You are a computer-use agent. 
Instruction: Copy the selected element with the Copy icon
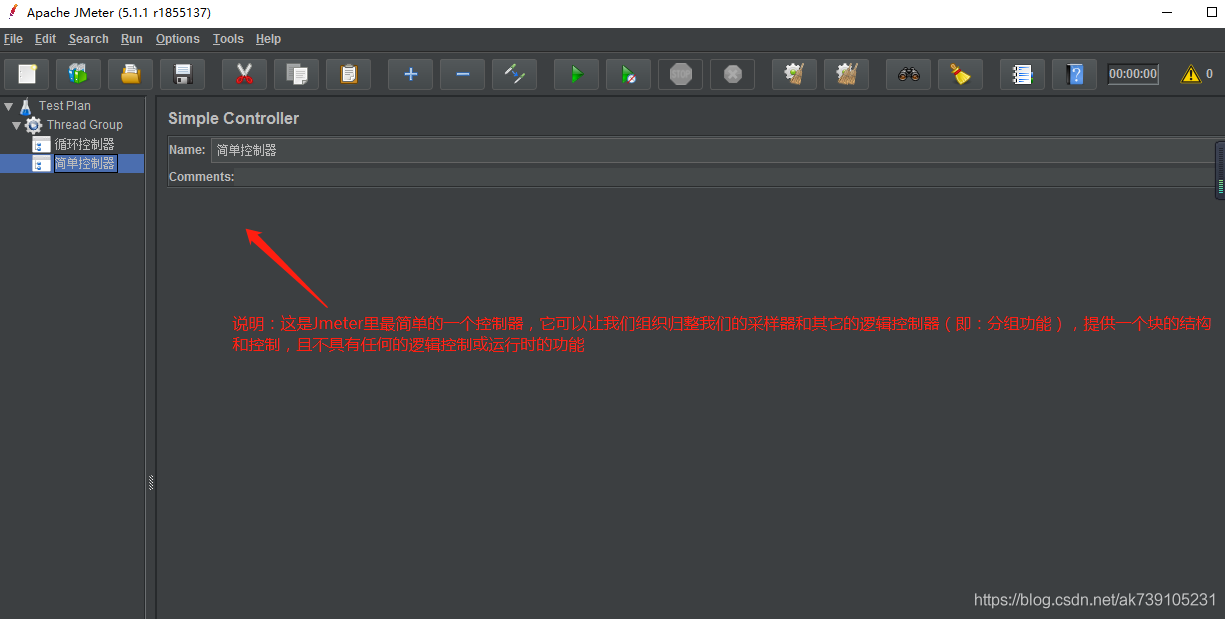(x=296, y=74)
